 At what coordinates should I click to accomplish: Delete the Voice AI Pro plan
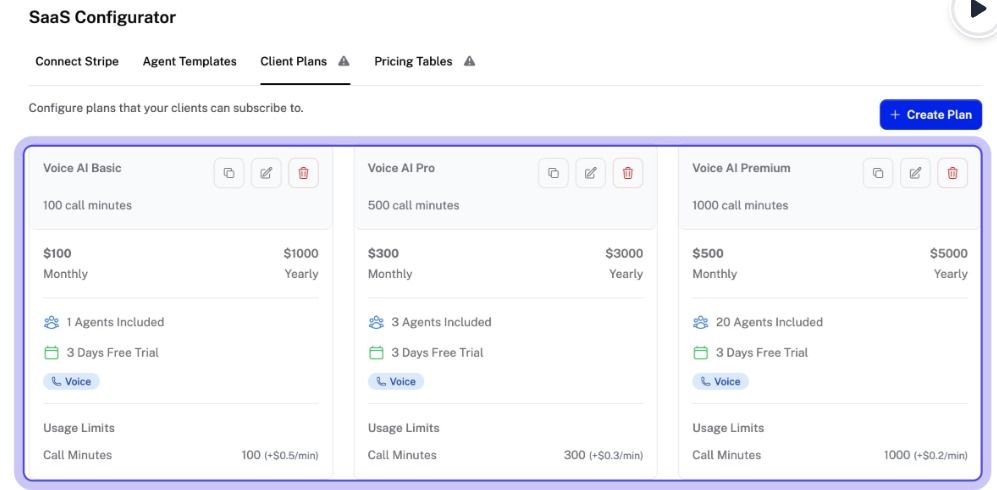click(628, 173)
